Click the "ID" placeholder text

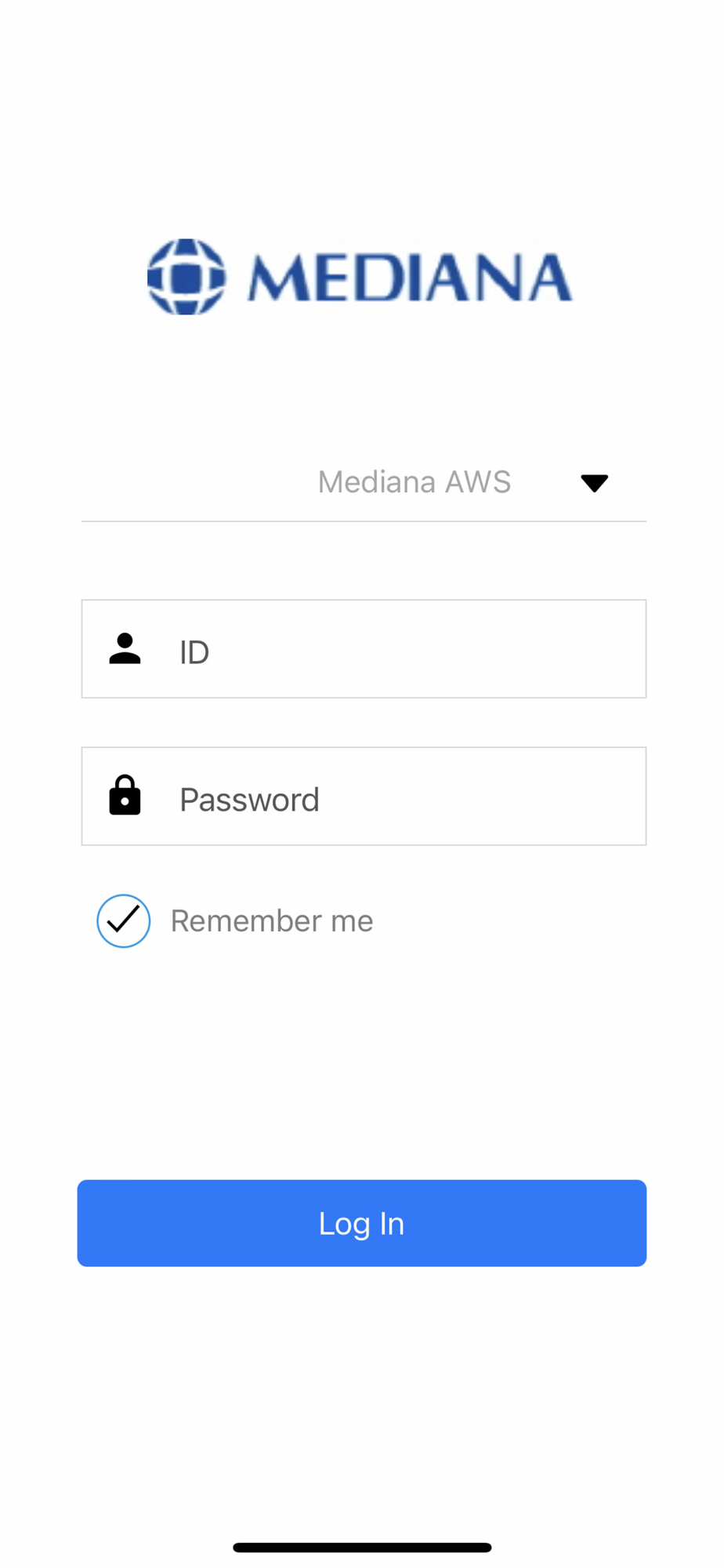(194, 652)
